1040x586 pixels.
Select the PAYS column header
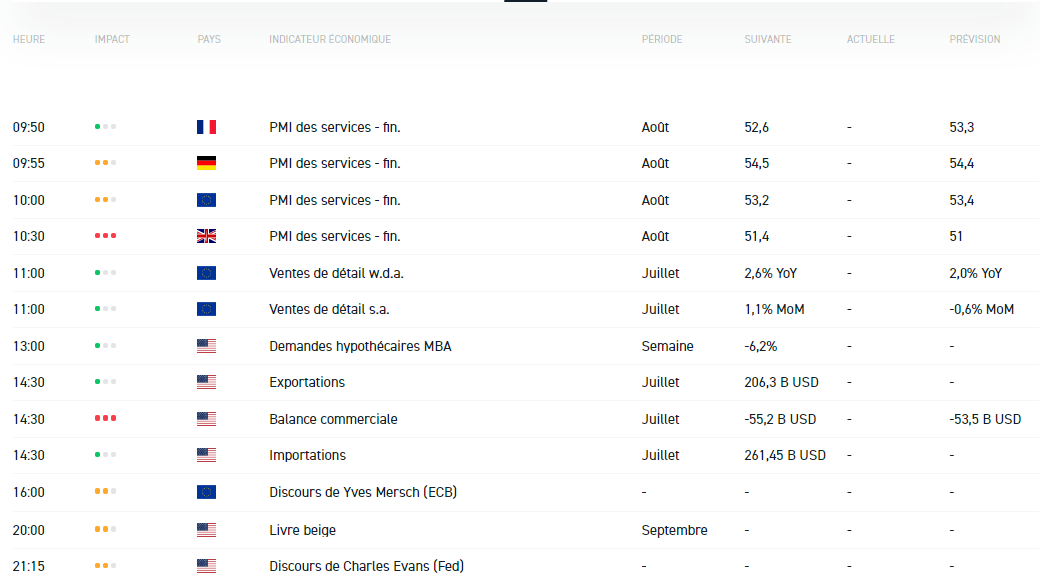click(x=209, y=40)
